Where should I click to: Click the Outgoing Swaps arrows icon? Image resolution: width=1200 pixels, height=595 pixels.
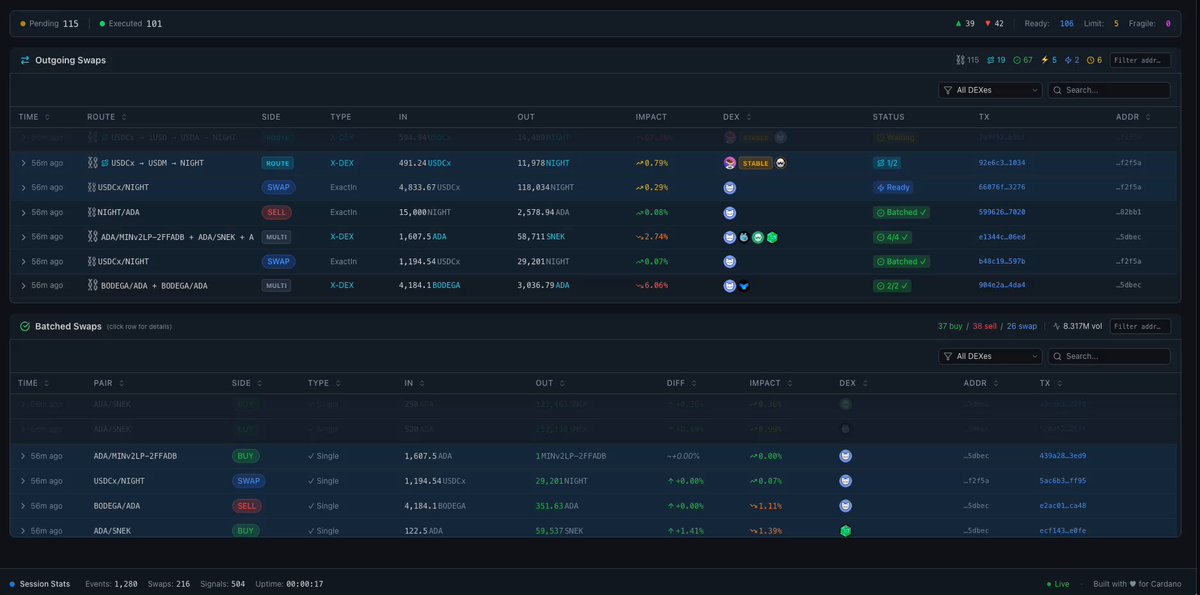[25, 60]
